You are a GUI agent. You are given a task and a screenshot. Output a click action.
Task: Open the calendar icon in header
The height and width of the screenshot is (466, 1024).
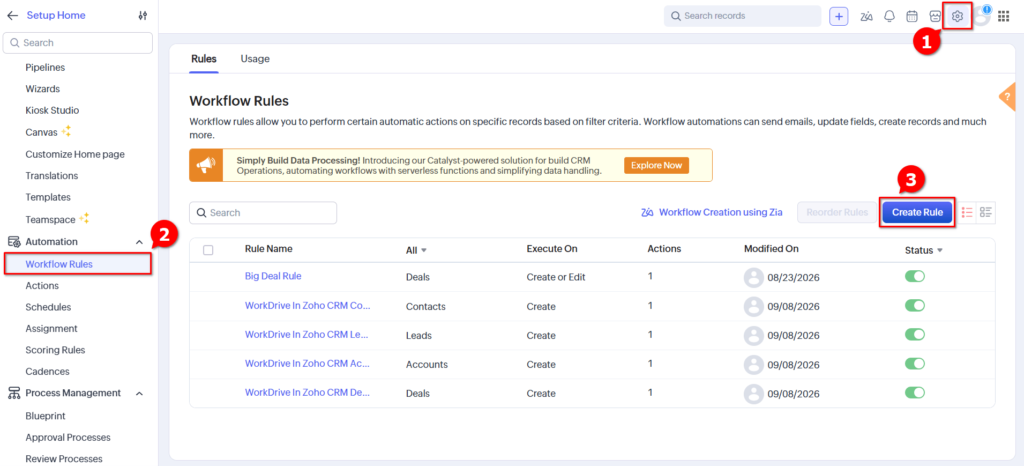912,16
